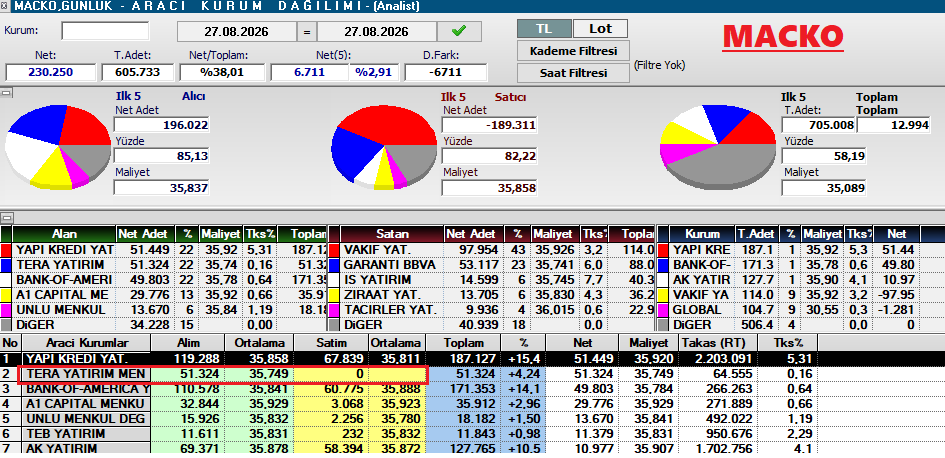Select YAPI KREDI YAT. row in bottom table

coord(472,358)
